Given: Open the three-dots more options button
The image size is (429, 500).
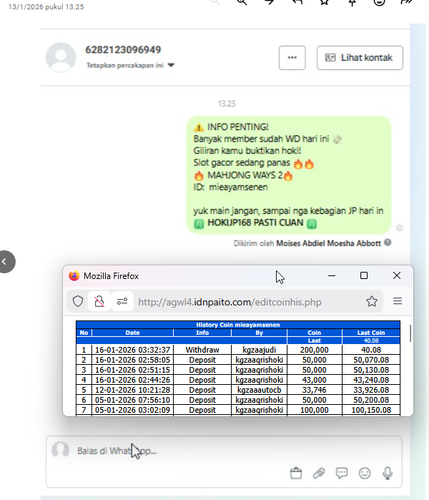Looking at the screenshot, I should [292, 58].
